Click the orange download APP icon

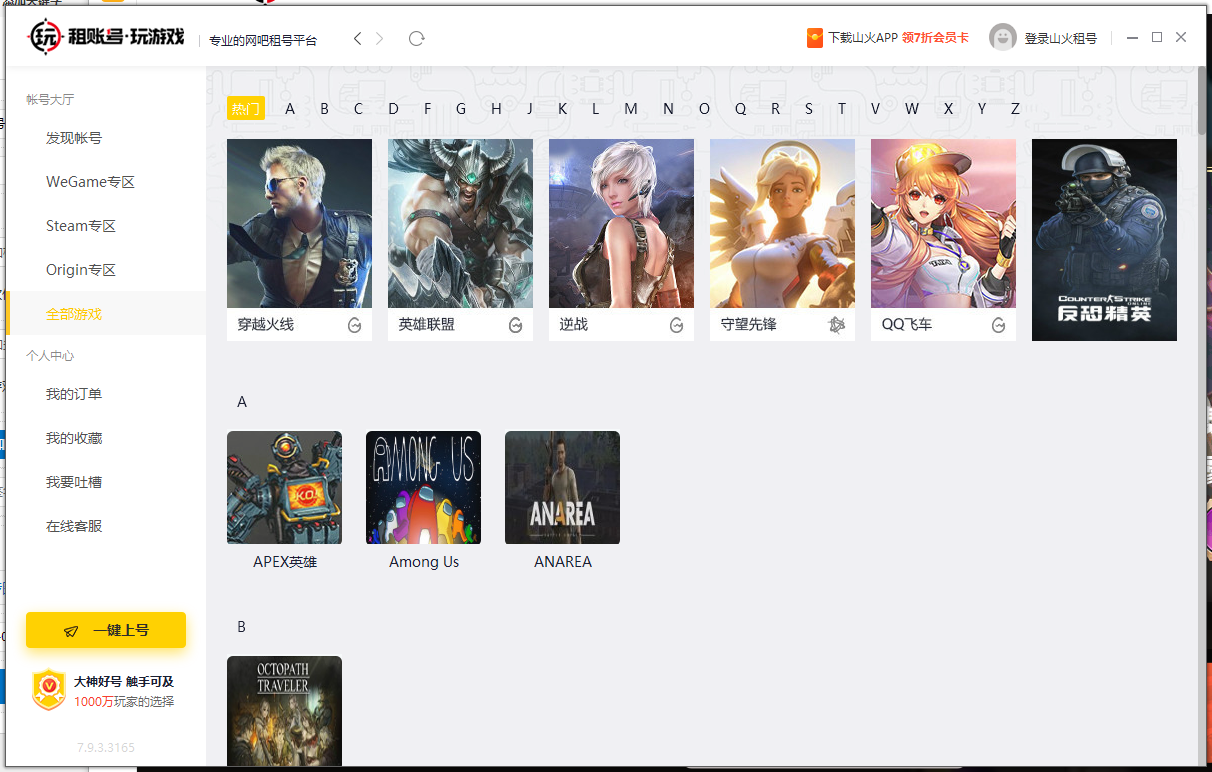815,38
